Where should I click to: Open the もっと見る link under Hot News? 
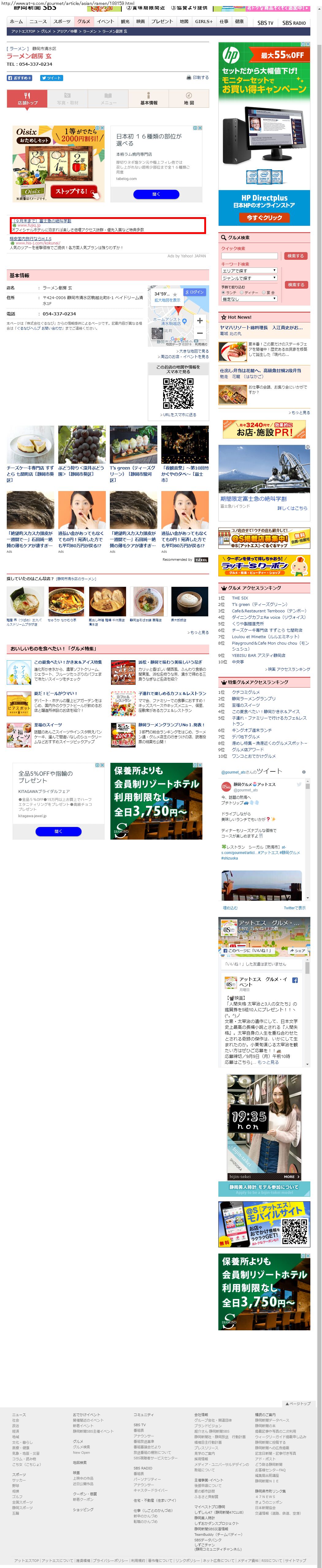coord(299,413)
